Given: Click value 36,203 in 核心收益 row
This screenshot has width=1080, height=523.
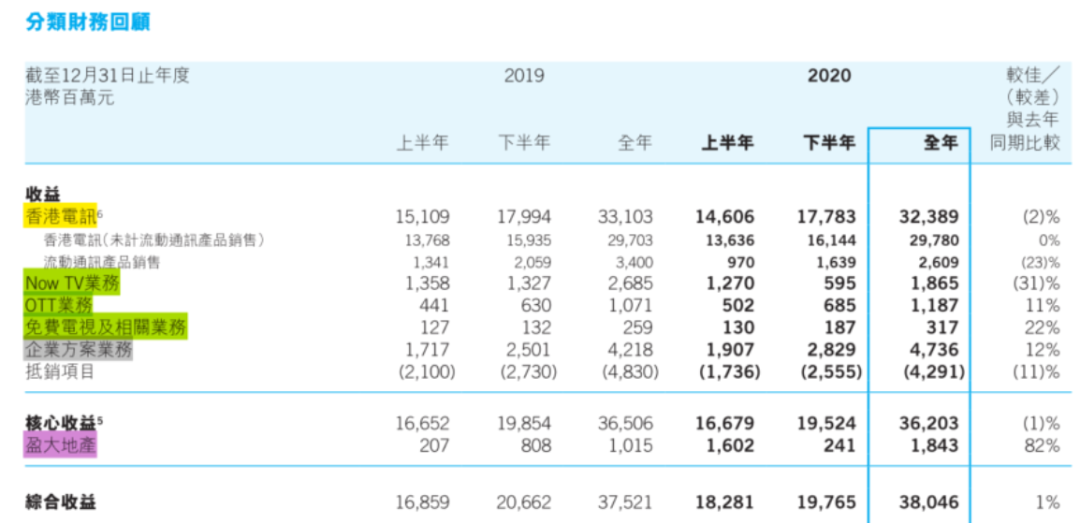Looking at the screenshot, I should 929,423.
